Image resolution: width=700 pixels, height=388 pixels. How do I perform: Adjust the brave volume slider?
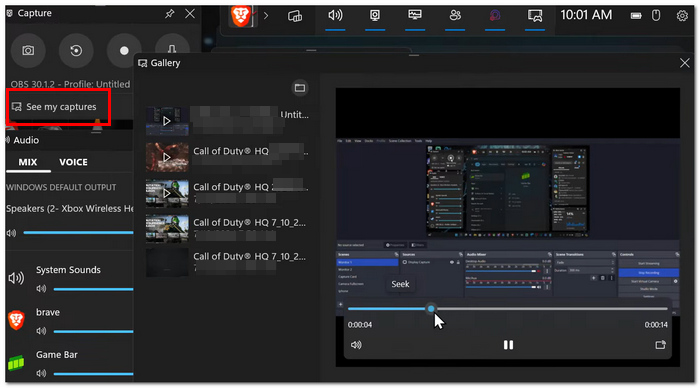tap(93, 331)
